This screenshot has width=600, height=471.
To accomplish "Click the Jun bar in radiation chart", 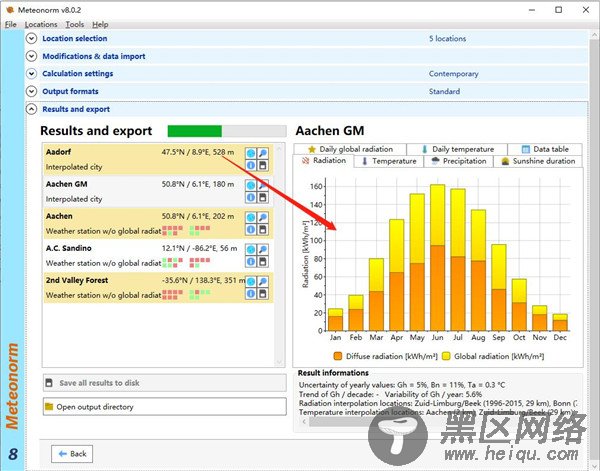I will [437, 258].
